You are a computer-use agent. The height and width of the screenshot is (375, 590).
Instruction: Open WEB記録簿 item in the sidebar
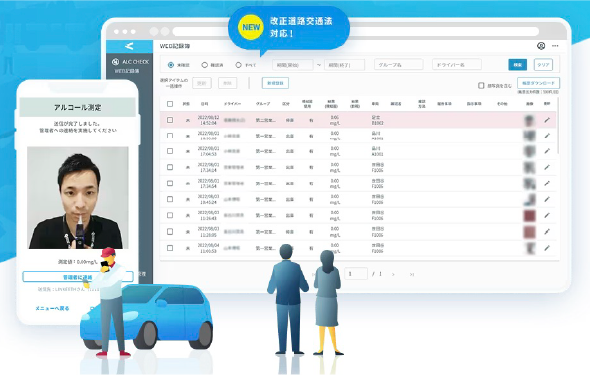click(126, 71)
